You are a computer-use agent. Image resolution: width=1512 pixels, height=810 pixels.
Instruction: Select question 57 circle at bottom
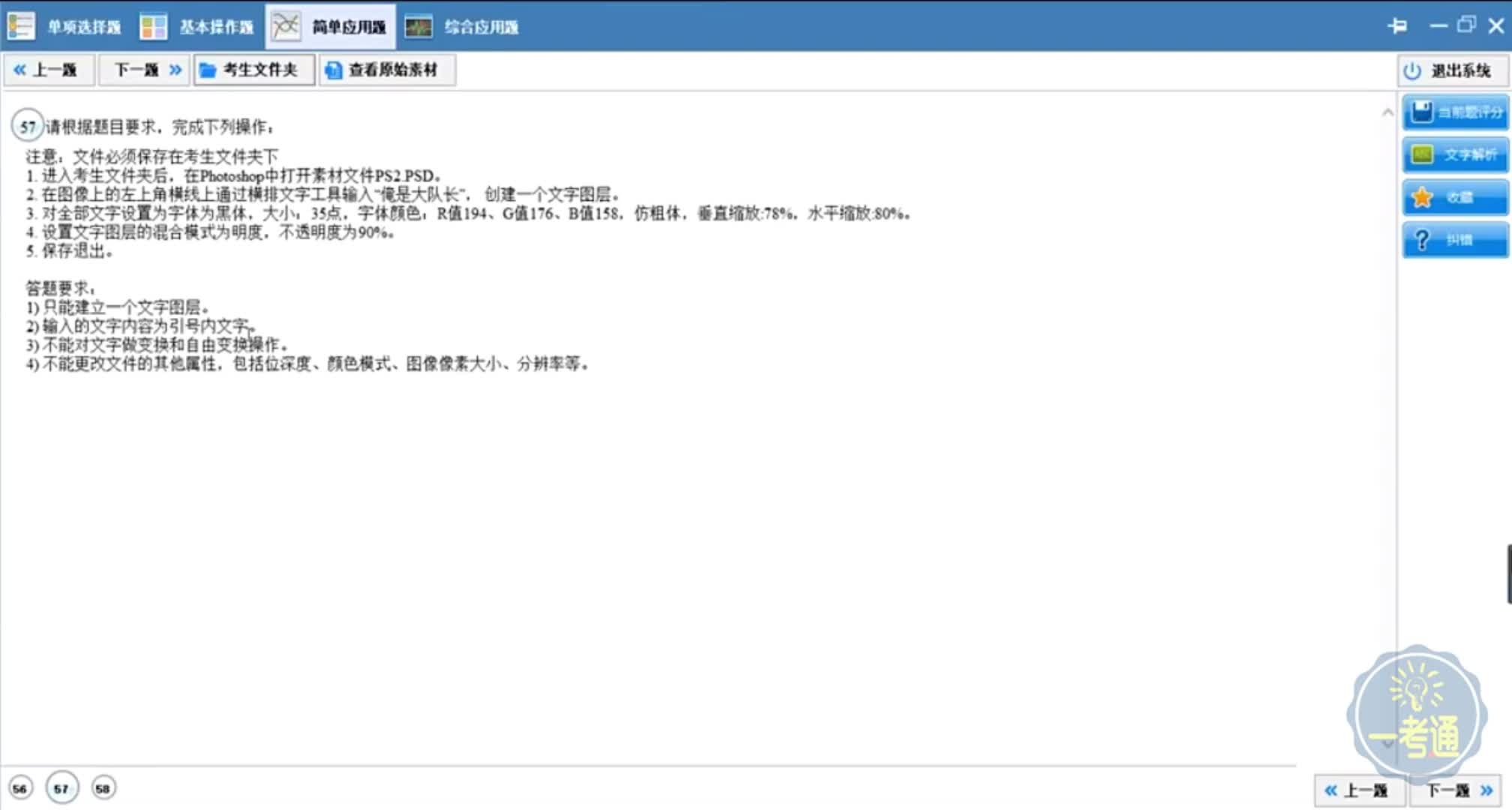[61, 788]
